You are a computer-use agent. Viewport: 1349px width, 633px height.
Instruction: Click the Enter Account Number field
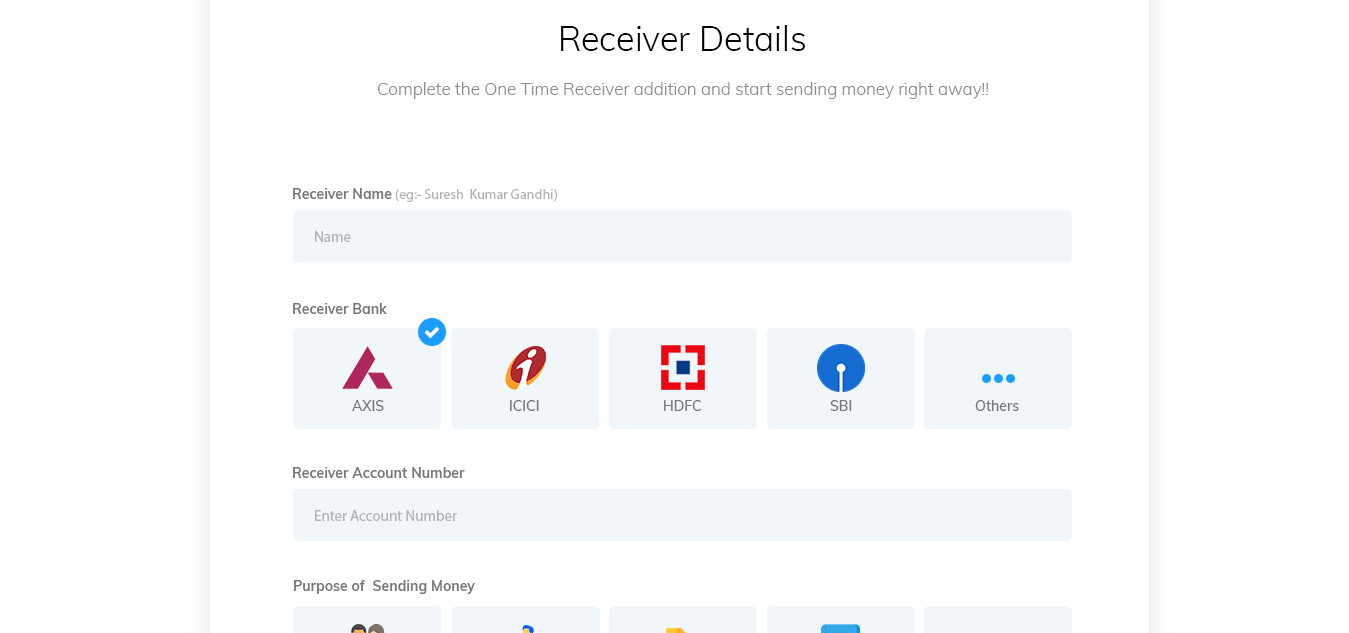[x=682, y=515]
